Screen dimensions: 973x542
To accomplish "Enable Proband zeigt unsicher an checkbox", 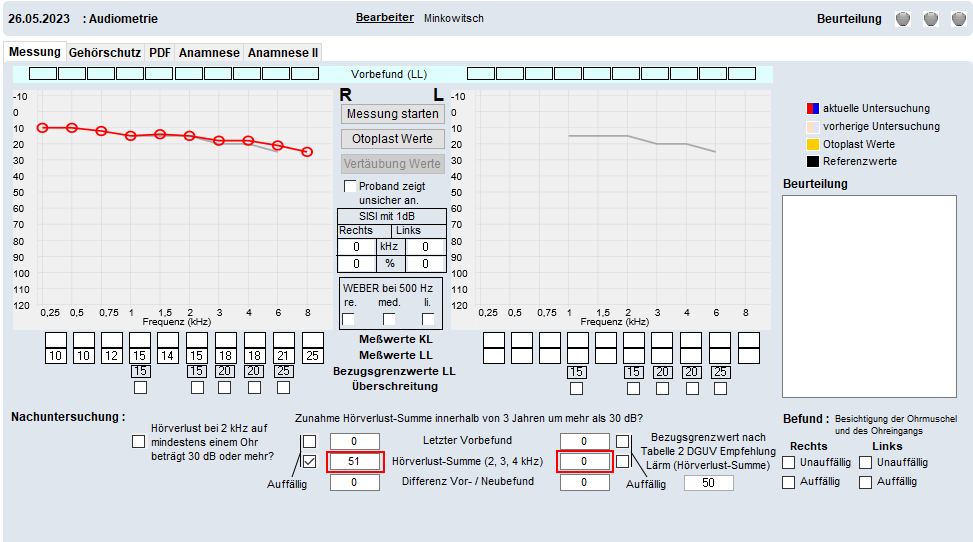I will coord(350,187).
